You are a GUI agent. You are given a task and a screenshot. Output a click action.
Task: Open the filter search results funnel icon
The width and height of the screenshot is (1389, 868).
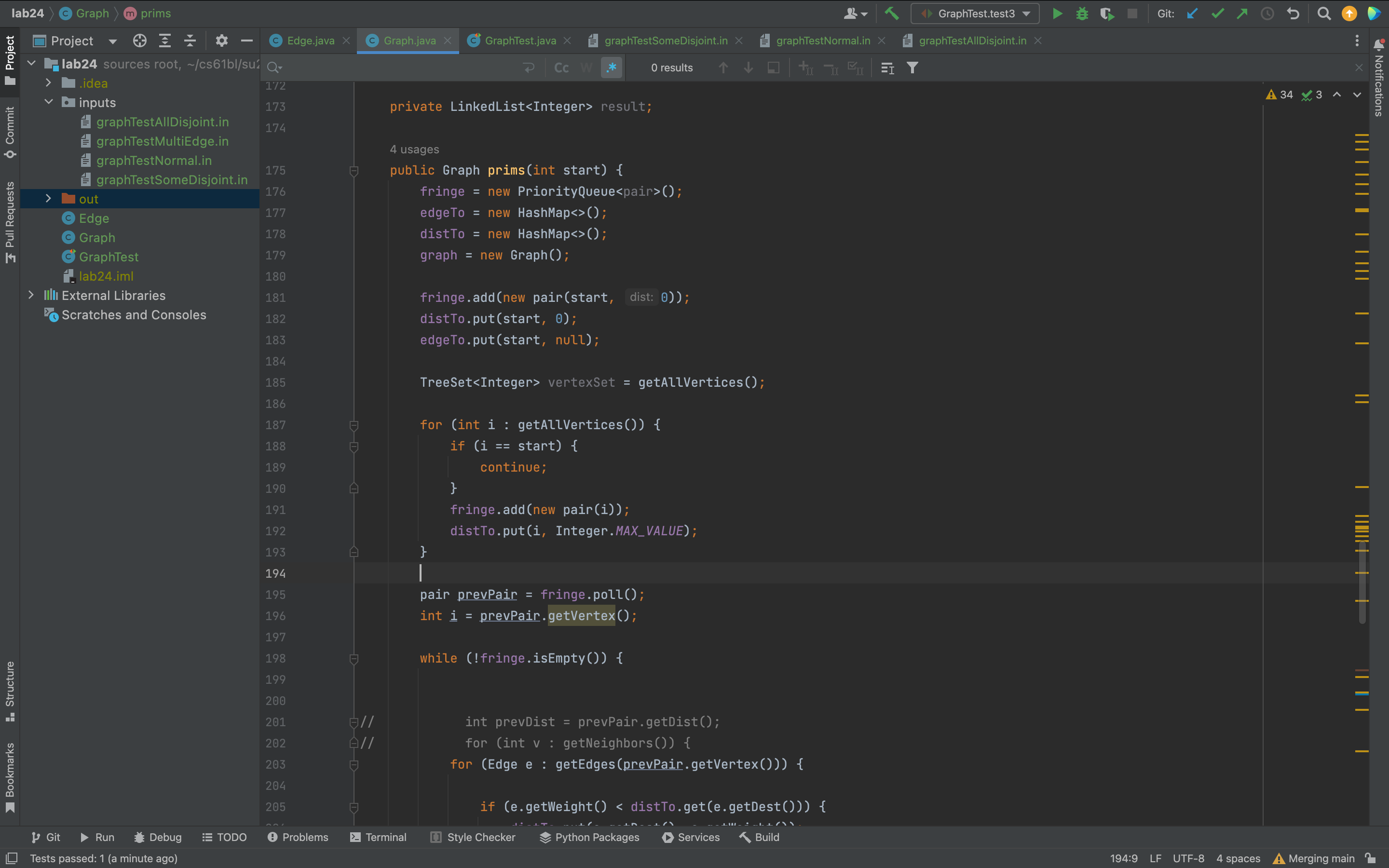912,68
